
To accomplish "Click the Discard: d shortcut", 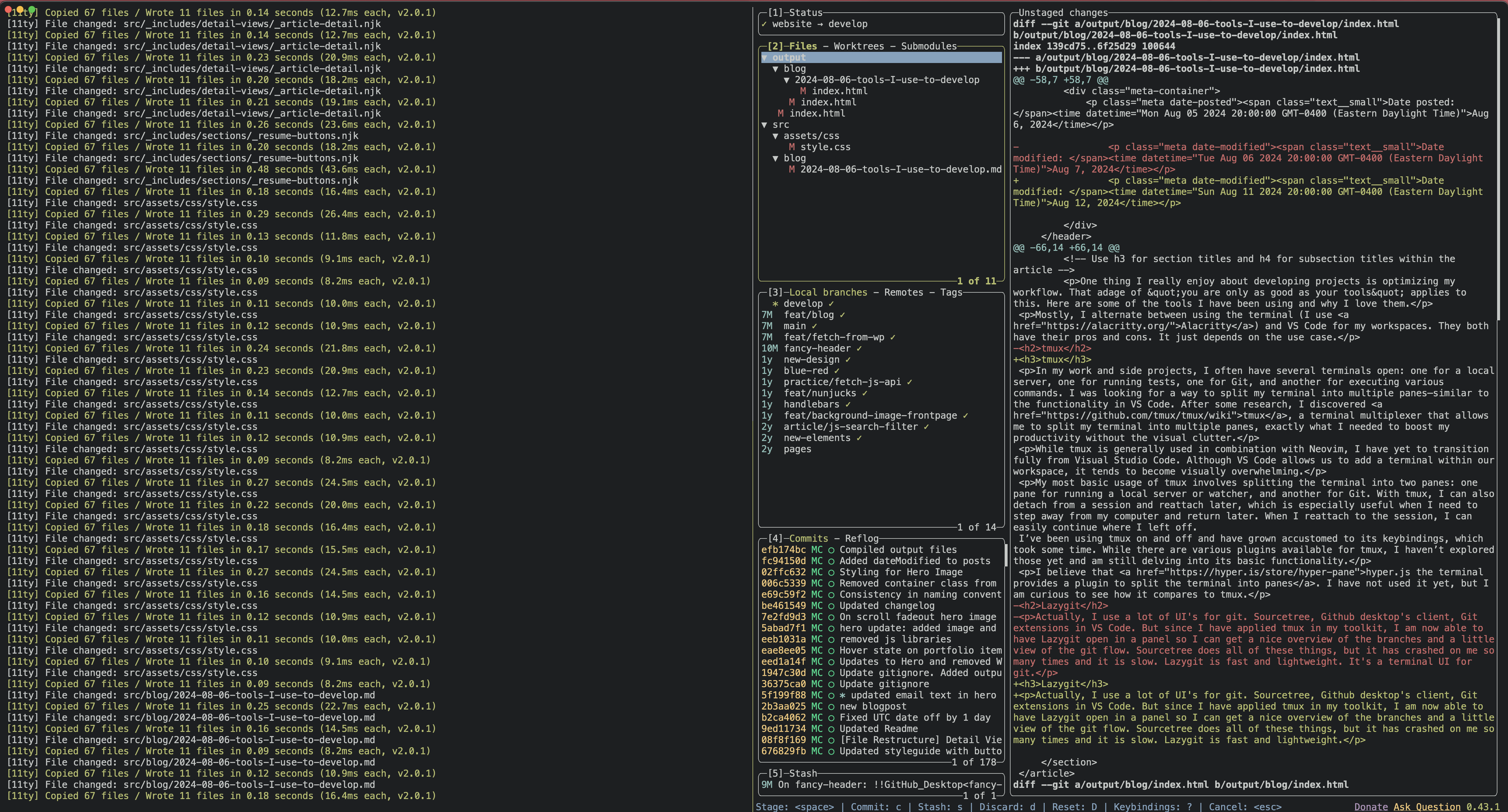I will click(x=1007, y=807).
